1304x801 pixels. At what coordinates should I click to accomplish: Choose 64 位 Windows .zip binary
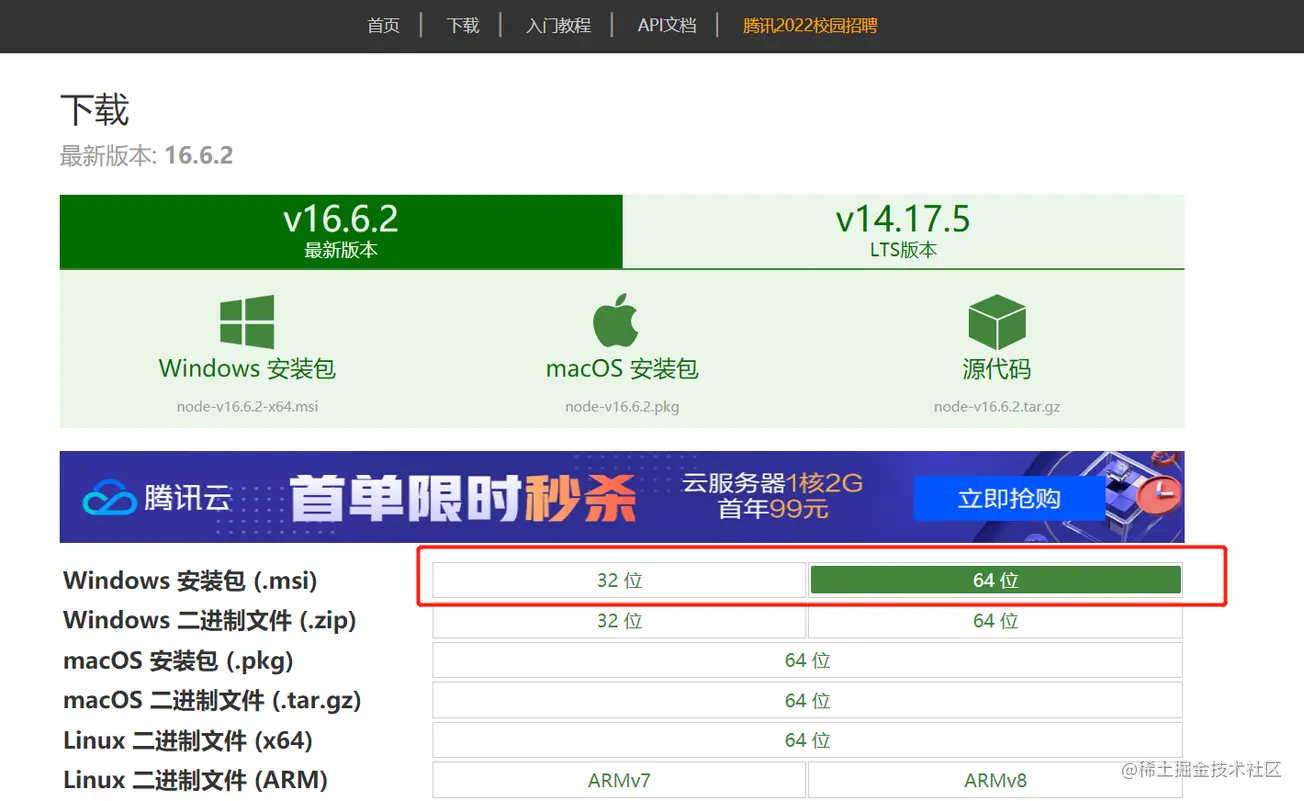[x=996, y=621]
